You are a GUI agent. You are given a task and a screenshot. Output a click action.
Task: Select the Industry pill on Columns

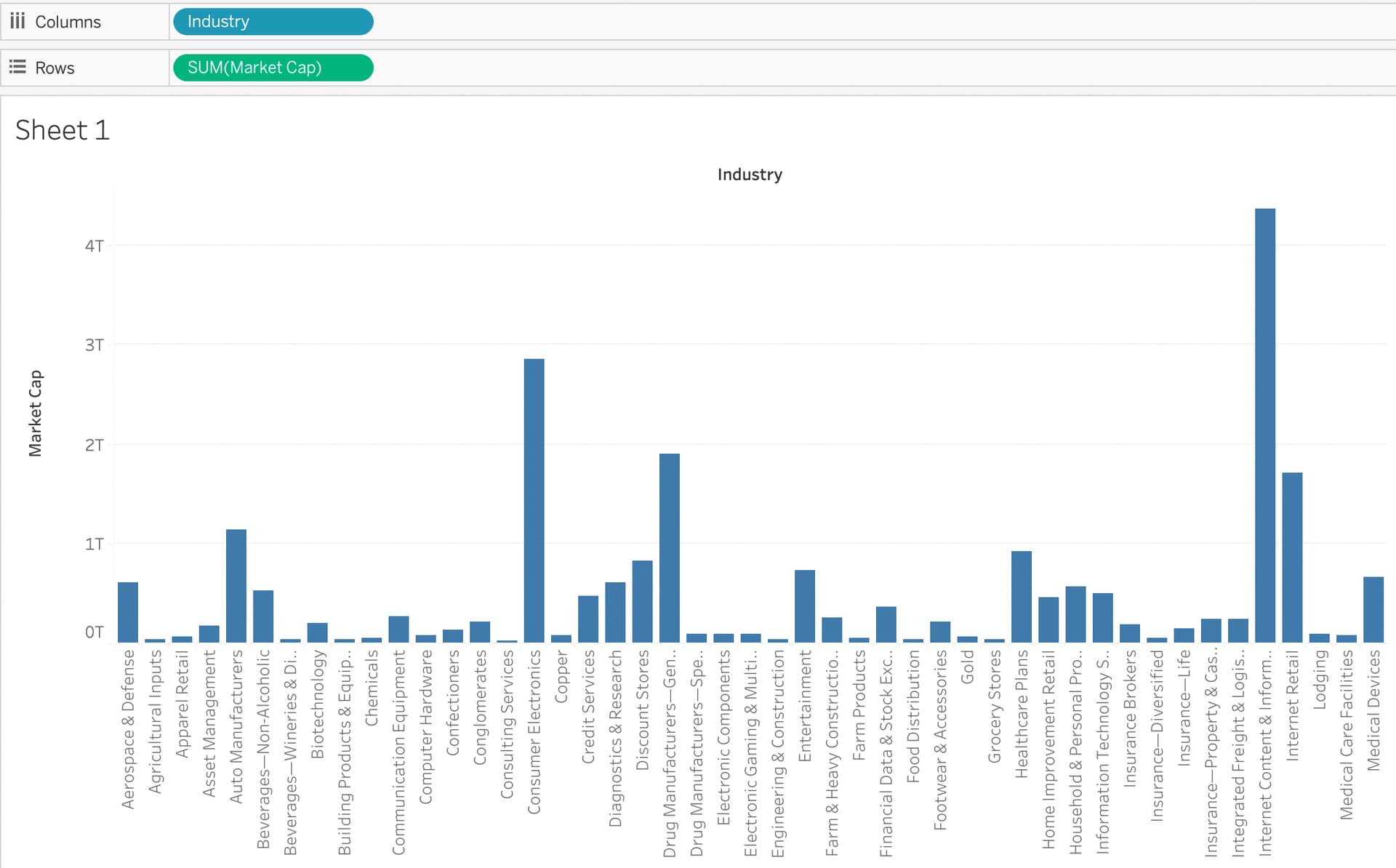point(273,22)
